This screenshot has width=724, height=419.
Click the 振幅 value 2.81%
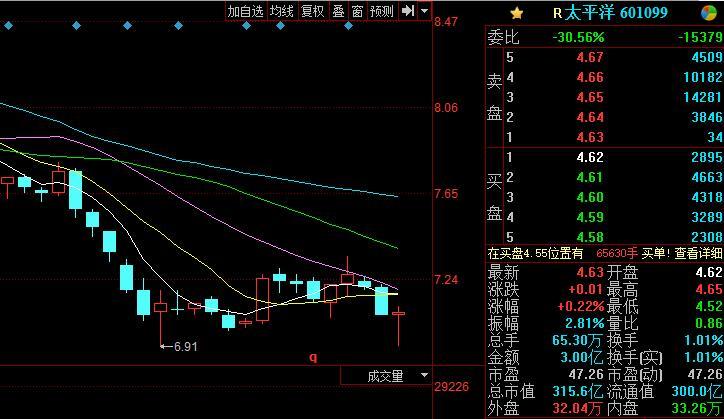585,323
